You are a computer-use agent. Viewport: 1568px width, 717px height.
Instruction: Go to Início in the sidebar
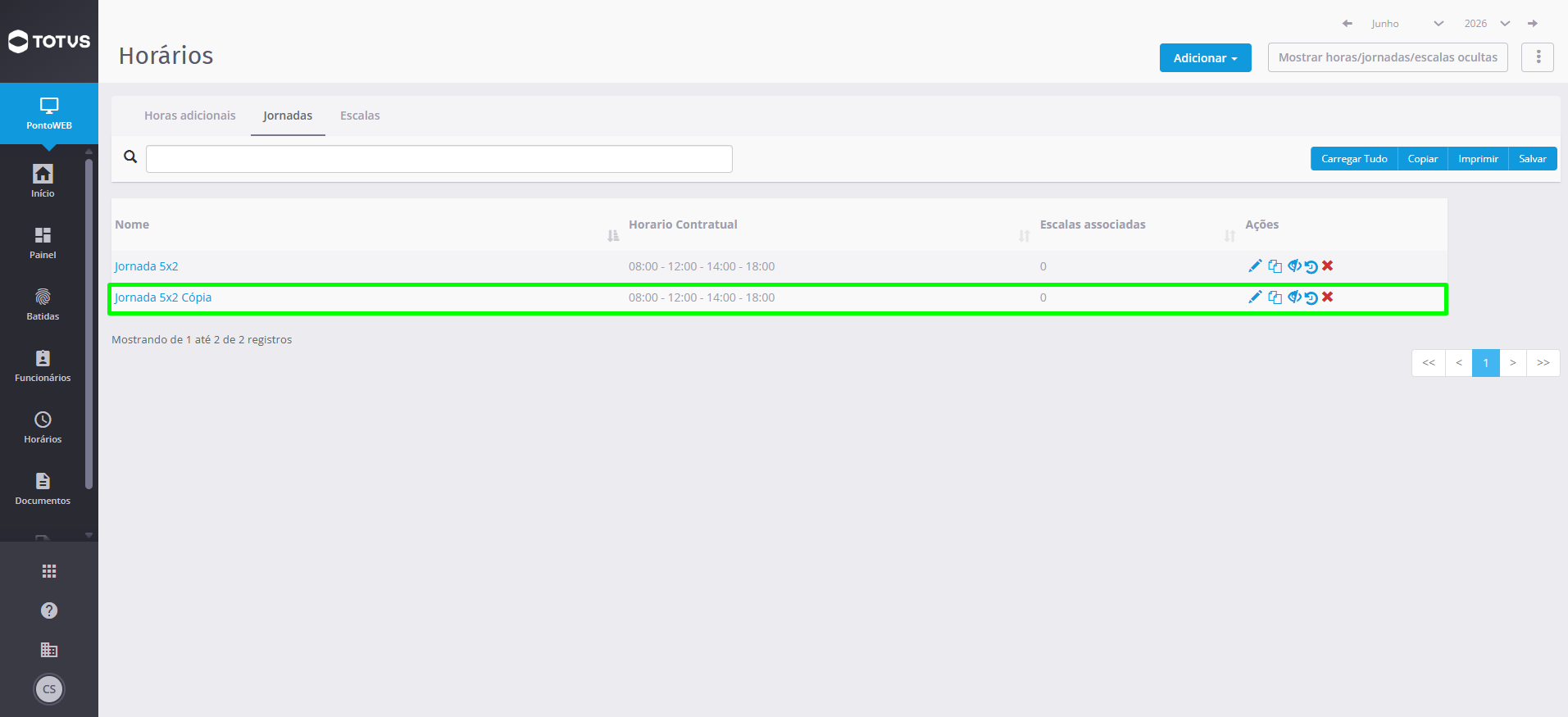coord(43,181)
